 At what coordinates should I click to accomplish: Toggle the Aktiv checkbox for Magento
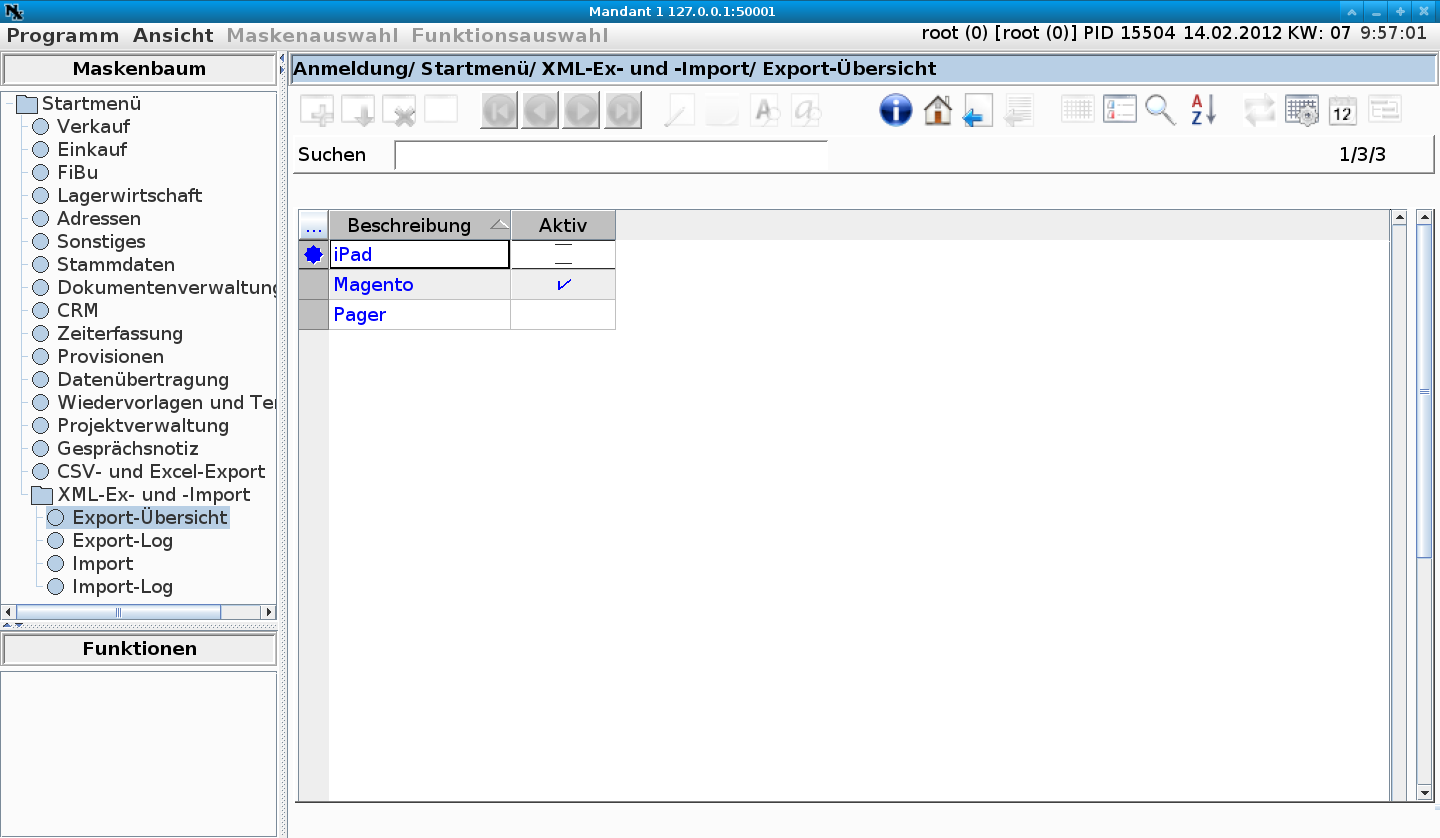(563, 285)
